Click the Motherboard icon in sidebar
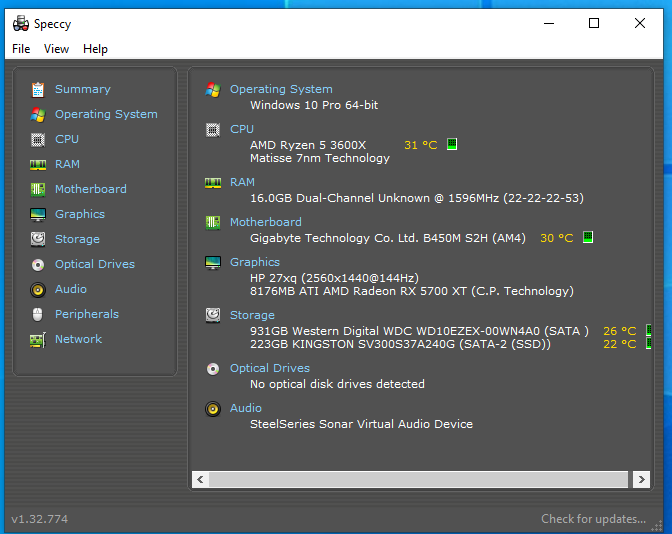672x534 pixels. click(38, 189)
